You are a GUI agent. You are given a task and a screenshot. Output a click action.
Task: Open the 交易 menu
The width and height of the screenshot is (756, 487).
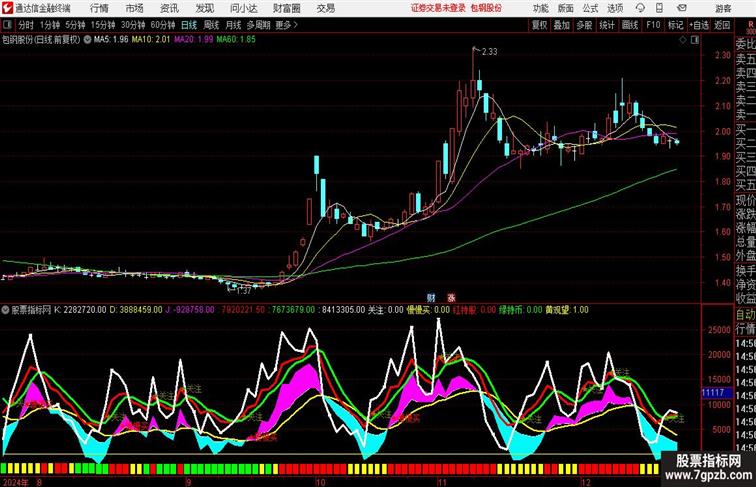point(325,8)
